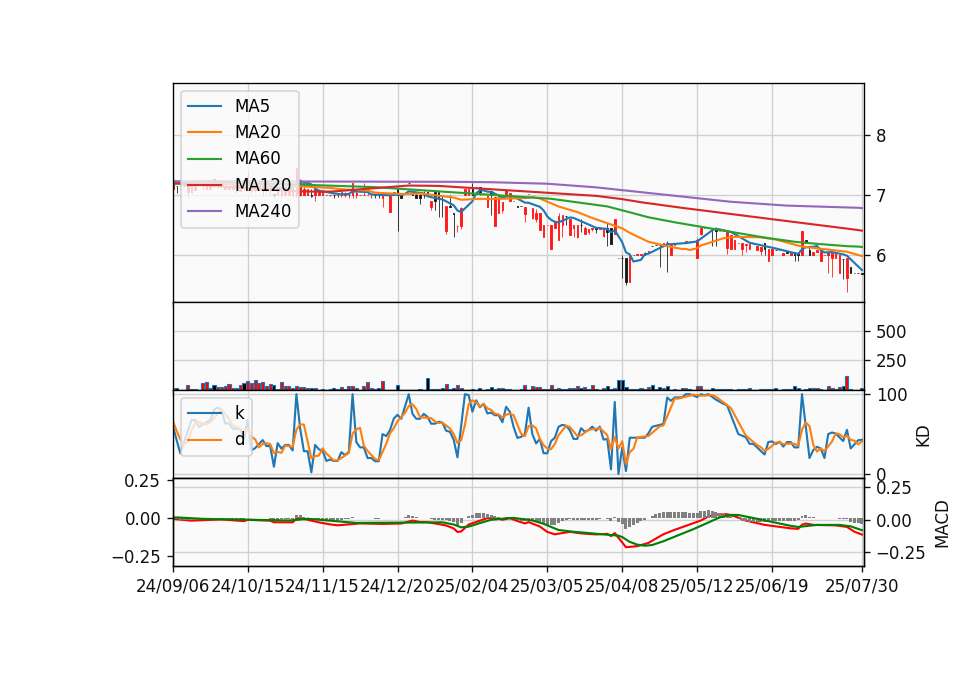Screen dimensions: 960x690
Task: Click the purple MA240 legend line sample
Action: (204, 212)
